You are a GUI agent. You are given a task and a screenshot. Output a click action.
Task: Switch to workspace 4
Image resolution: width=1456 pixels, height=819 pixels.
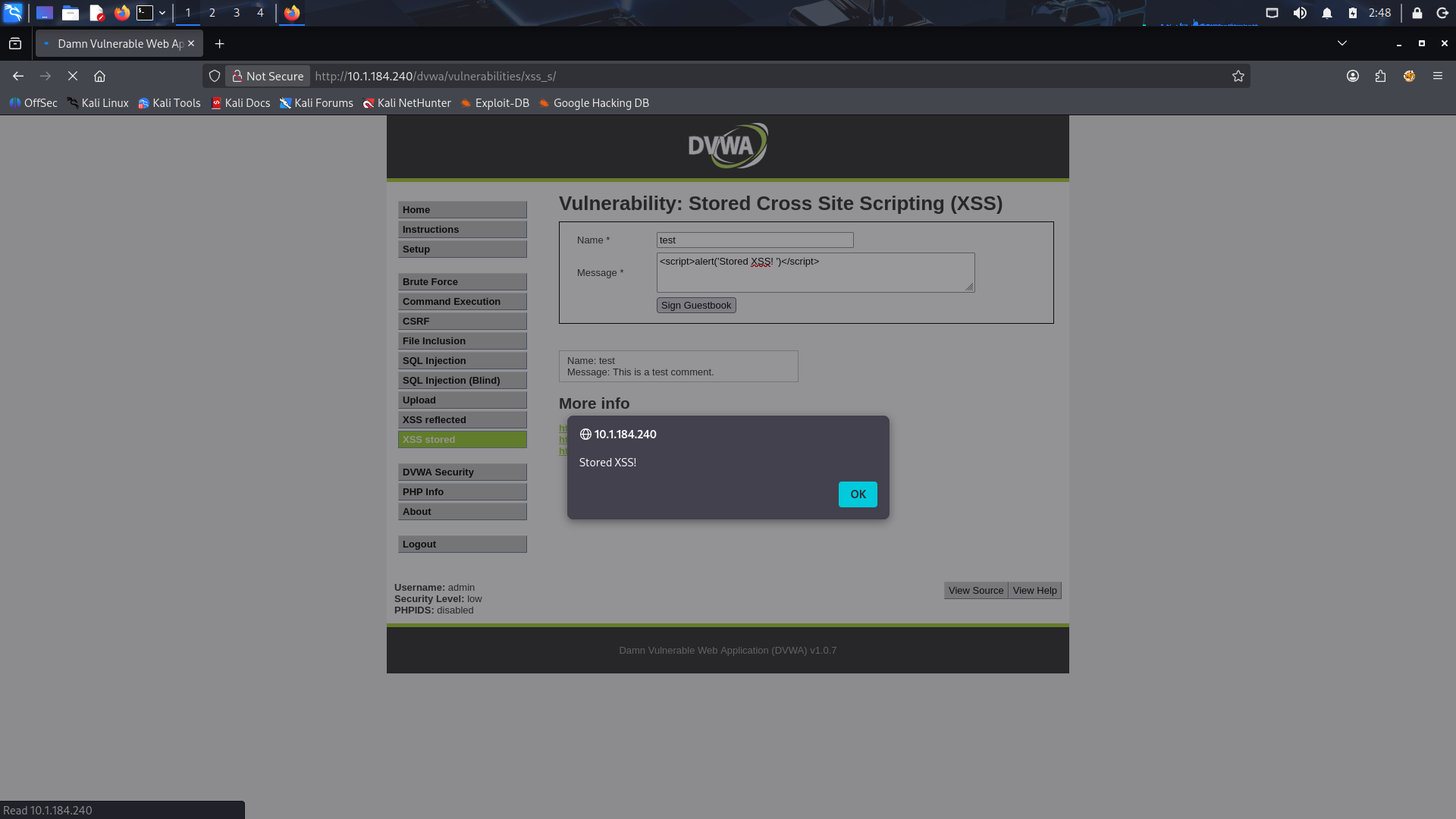coord(260,13)
